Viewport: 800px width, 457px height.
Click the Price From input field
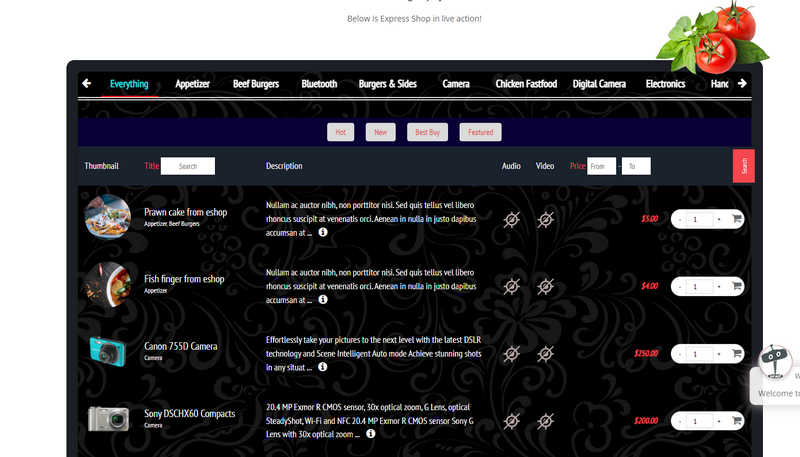(601, 166)
